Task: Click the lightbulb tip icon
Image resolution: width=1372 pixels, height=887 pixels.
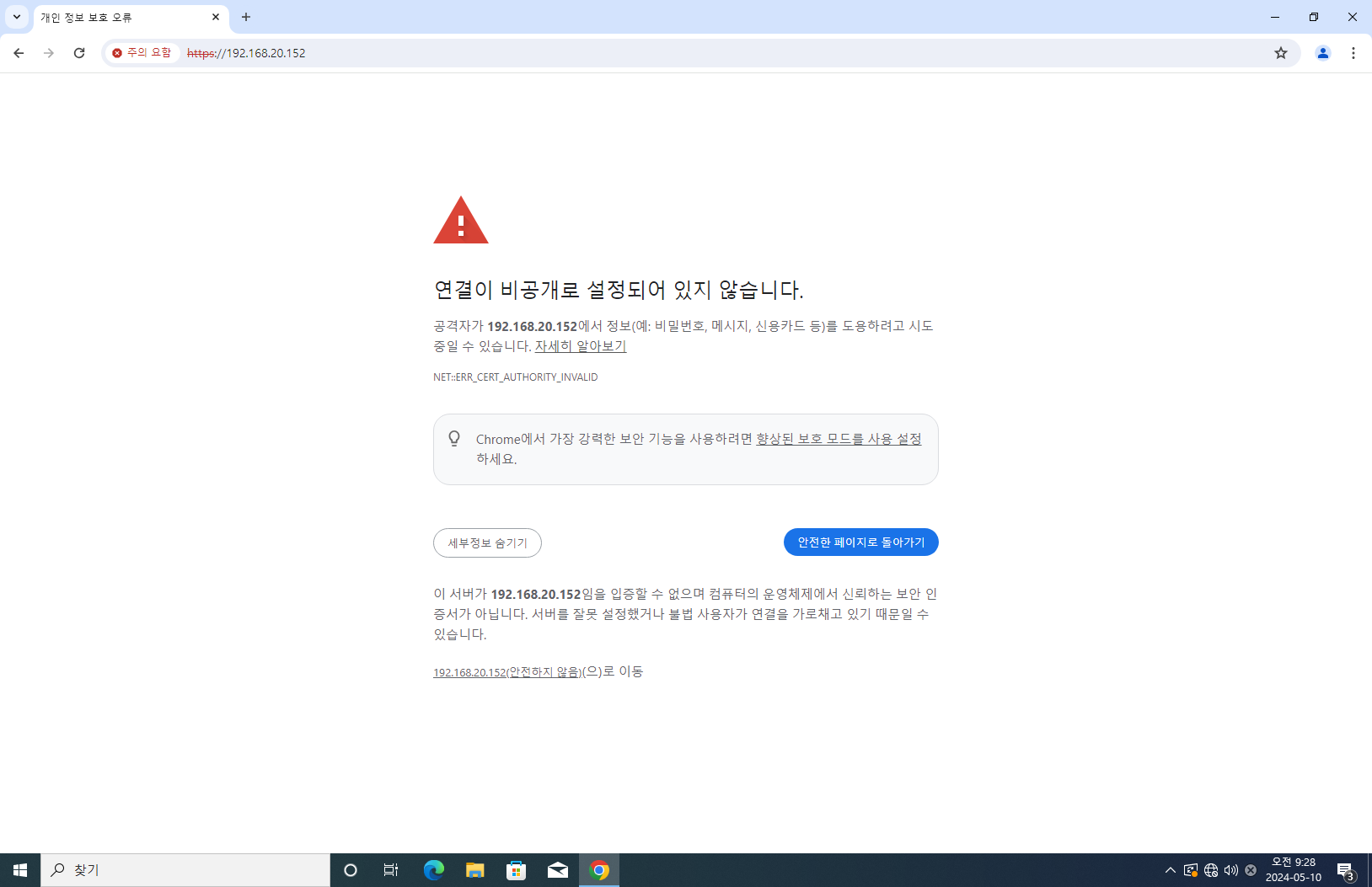Action: 454,439
